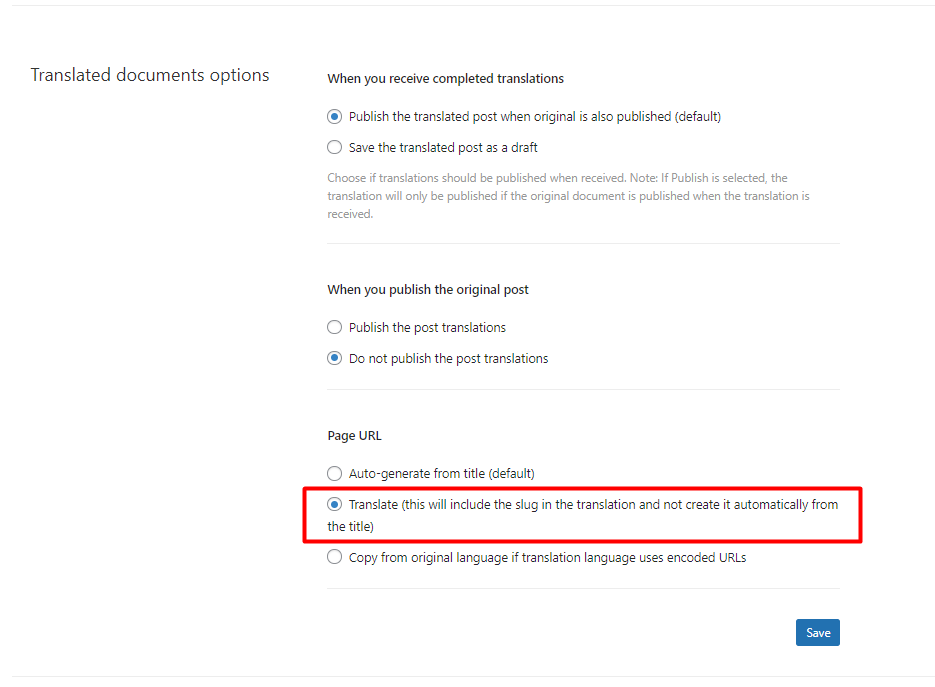Click the 'Auto-generate from title (default)' label text
This screenshot has height=687, width=935.
[441, 474]
